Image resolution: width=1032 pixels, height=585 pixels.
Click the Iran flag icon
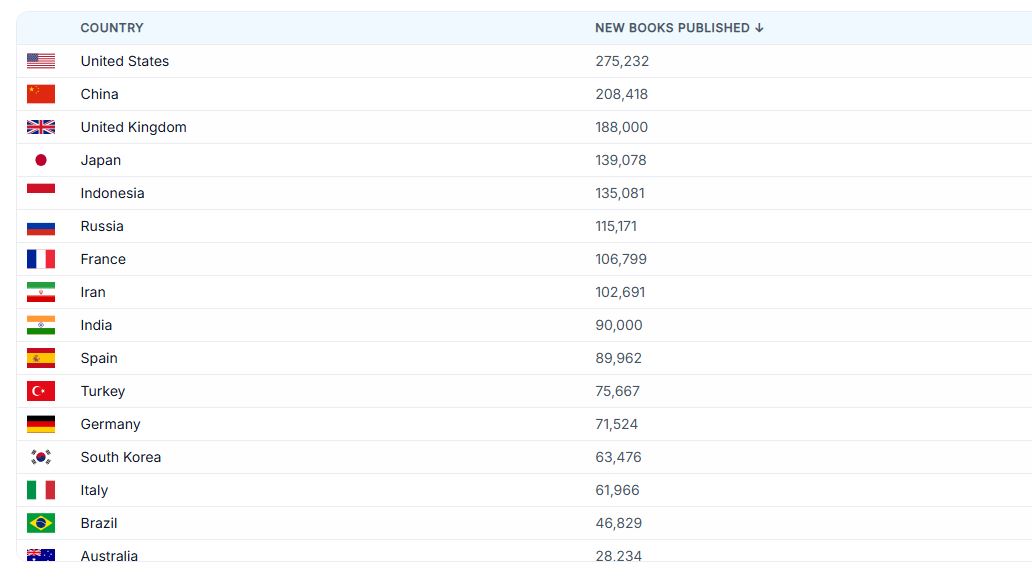tap(41, 292)
